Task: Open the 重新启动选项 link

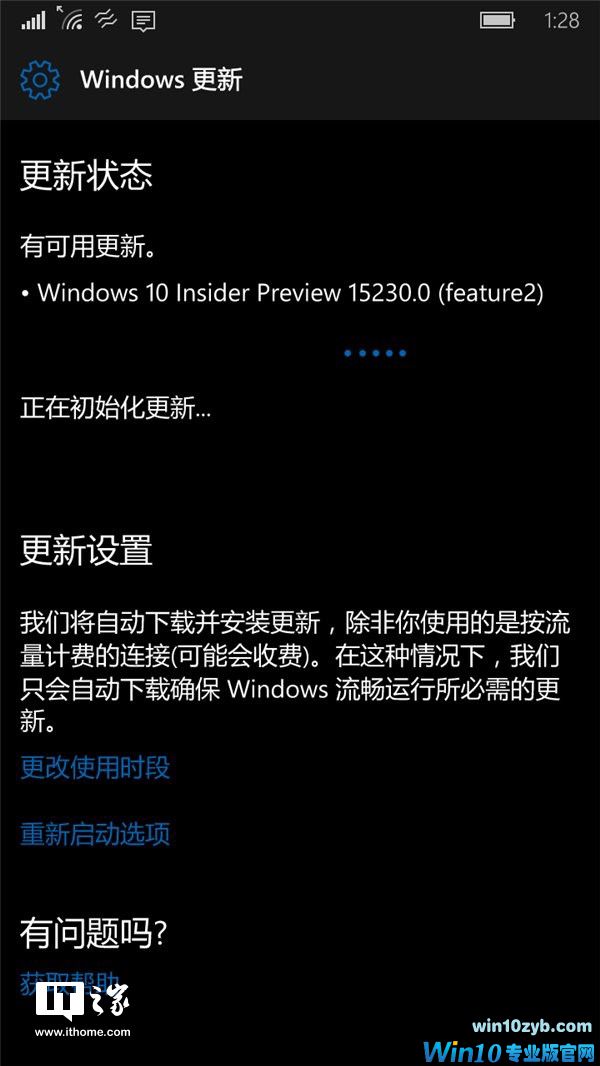Action: [x=95, y=833]
